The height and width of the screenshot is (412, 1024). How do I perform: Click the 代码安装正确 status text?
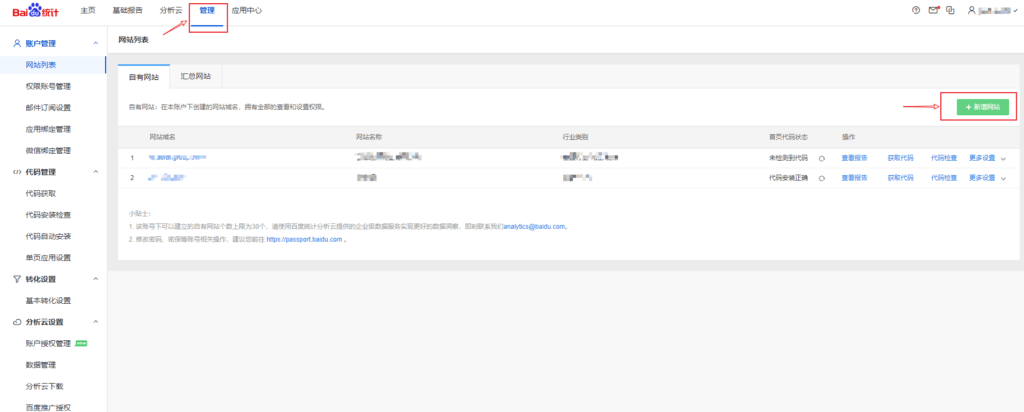tap(789, 178)
